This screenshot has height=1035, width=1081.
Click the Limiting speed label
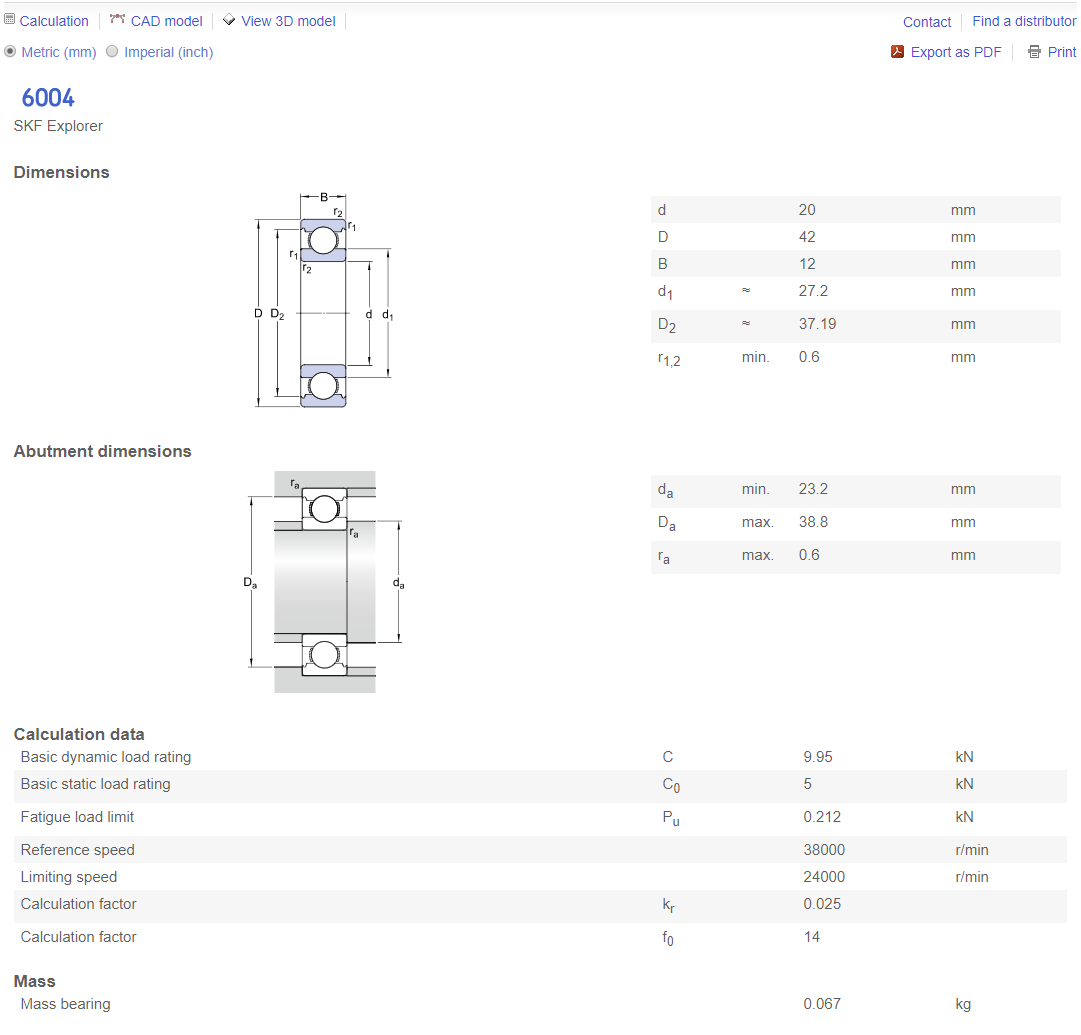[69, 877]
